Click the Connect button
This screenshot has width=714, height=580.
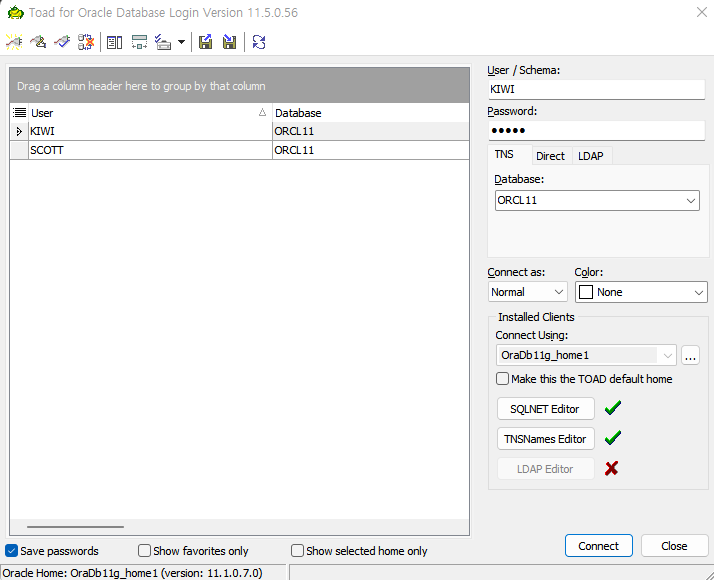[598, 546]
